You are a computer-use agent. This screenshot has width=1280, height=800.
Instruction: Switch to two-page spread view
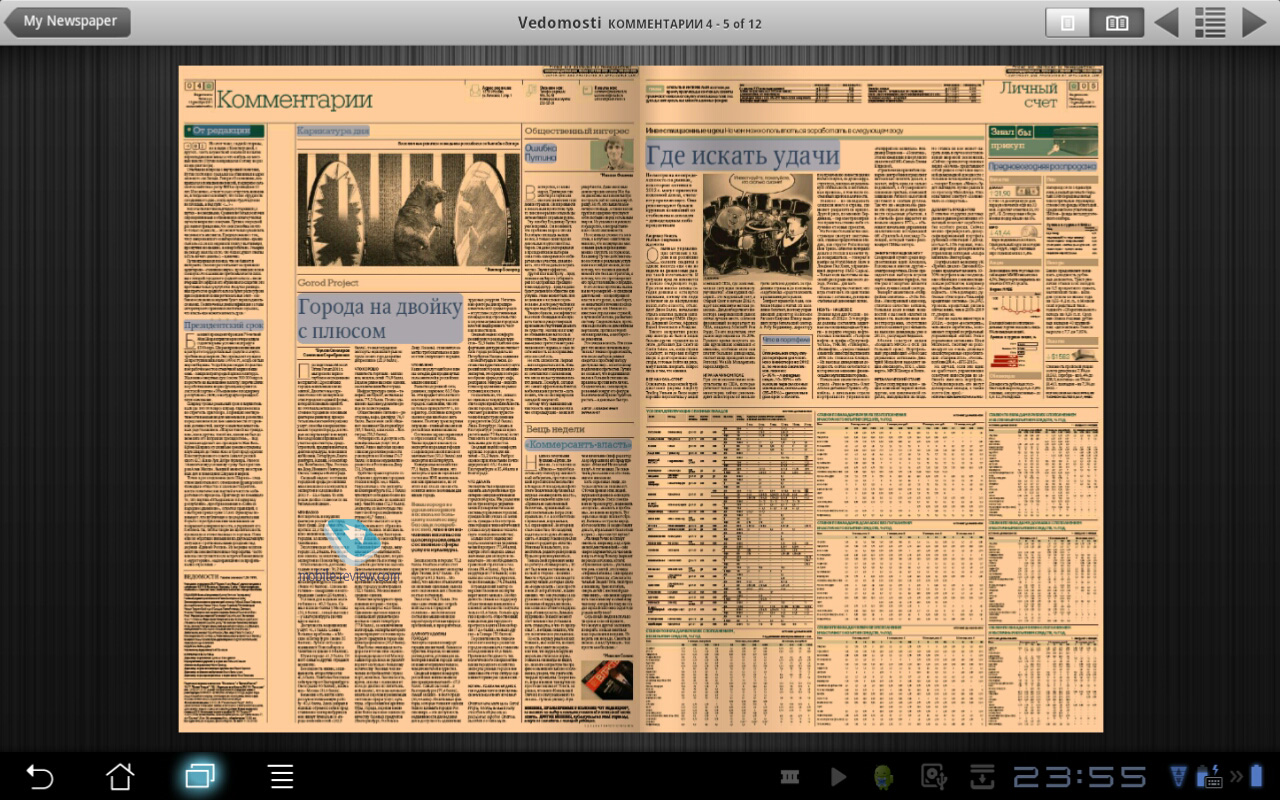pyautogui.click(x=1116, y=22)
